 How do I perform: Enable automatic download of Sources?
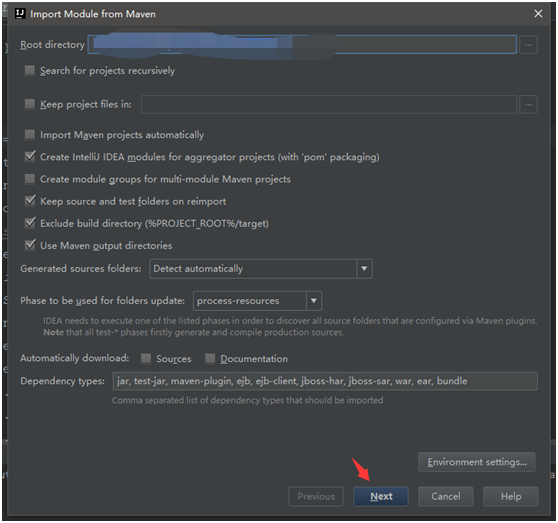pyautogui.click(x=146, y=358)
